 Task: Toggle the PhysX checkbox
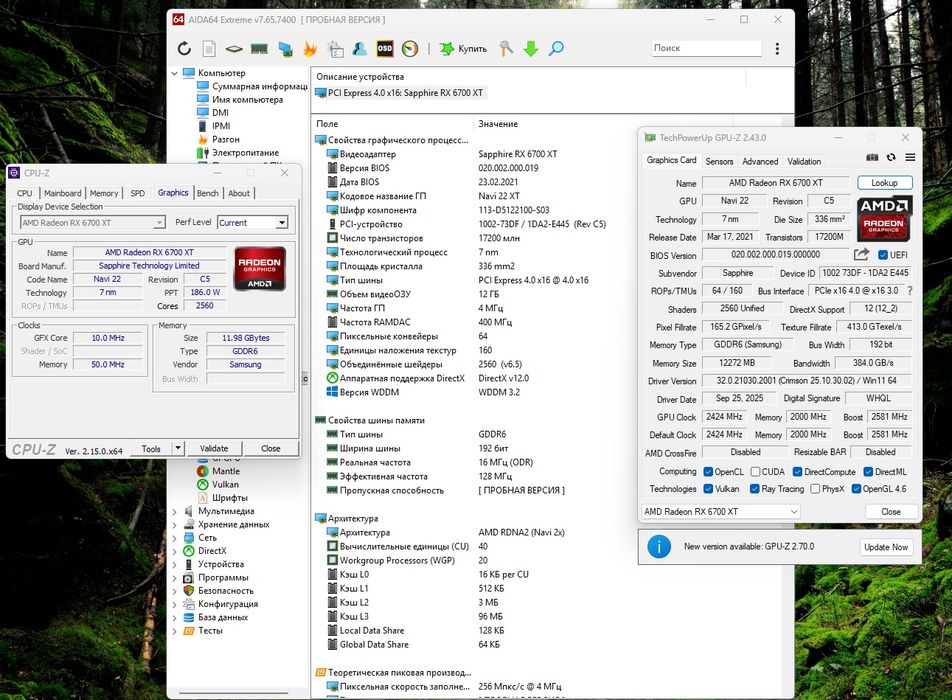815,489
